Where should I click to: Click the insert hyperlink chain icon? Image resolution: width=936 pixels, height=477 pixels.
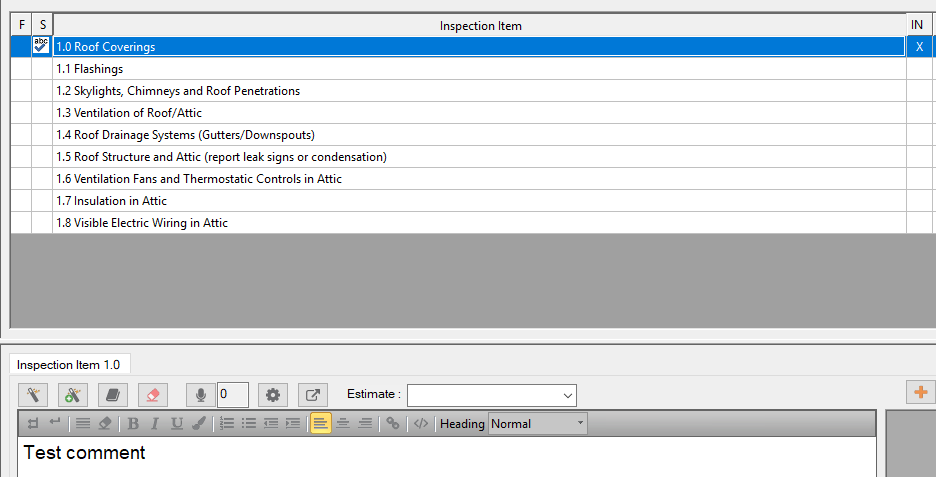393,424
